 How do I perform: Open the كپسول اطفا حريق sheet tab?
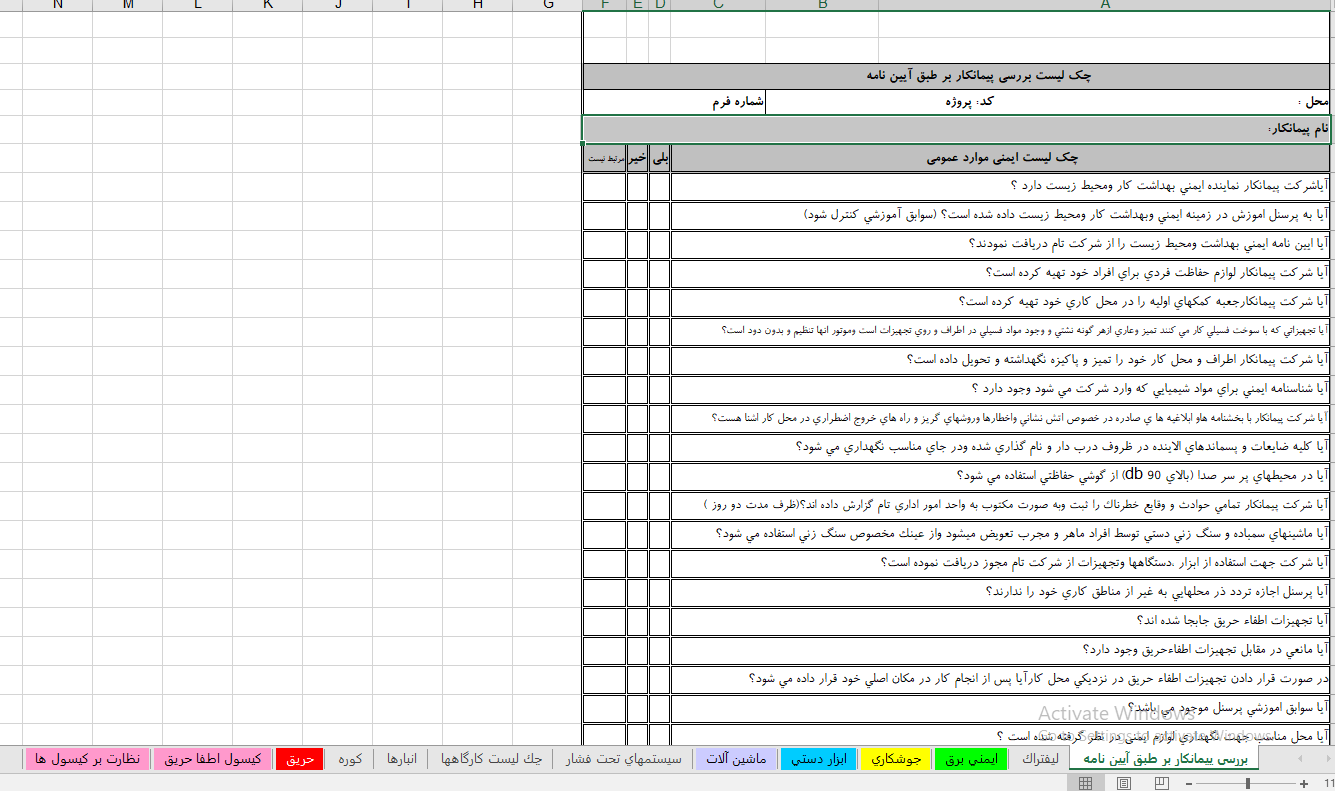[x=213, y=759]
